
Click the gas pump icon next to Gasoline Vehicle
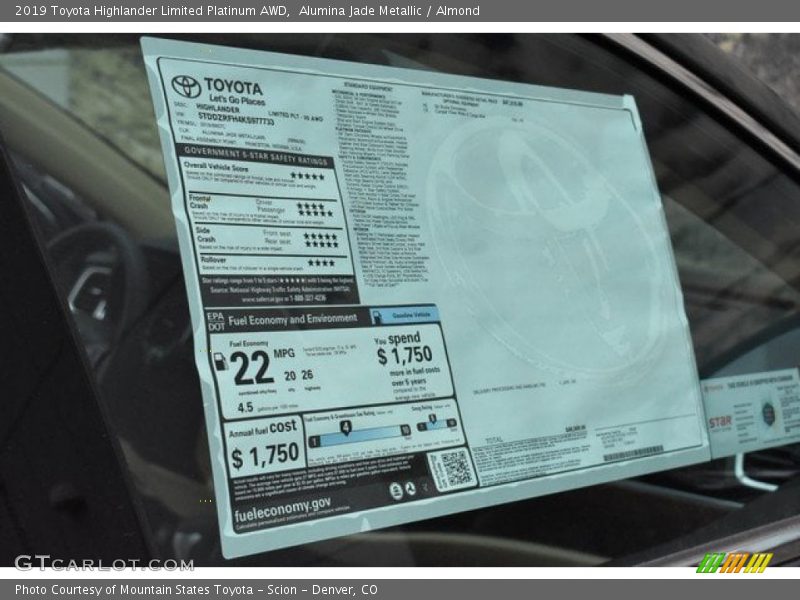tap(377, 317)
